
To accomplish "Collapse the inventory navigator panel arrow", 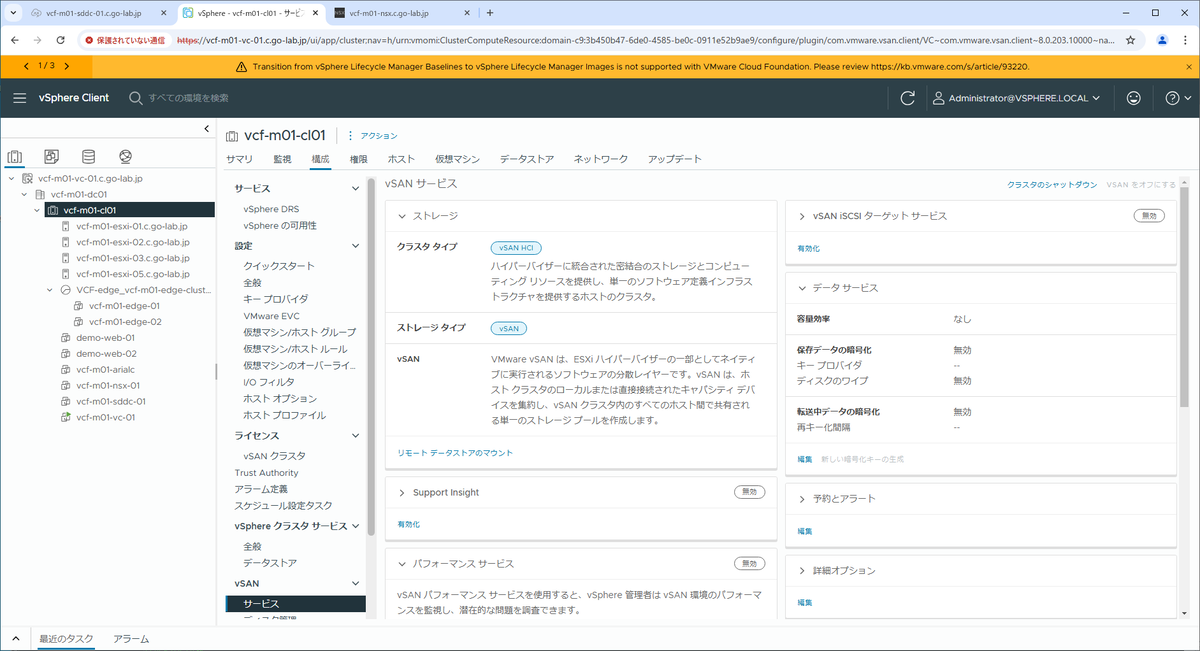I will [207, 128].
